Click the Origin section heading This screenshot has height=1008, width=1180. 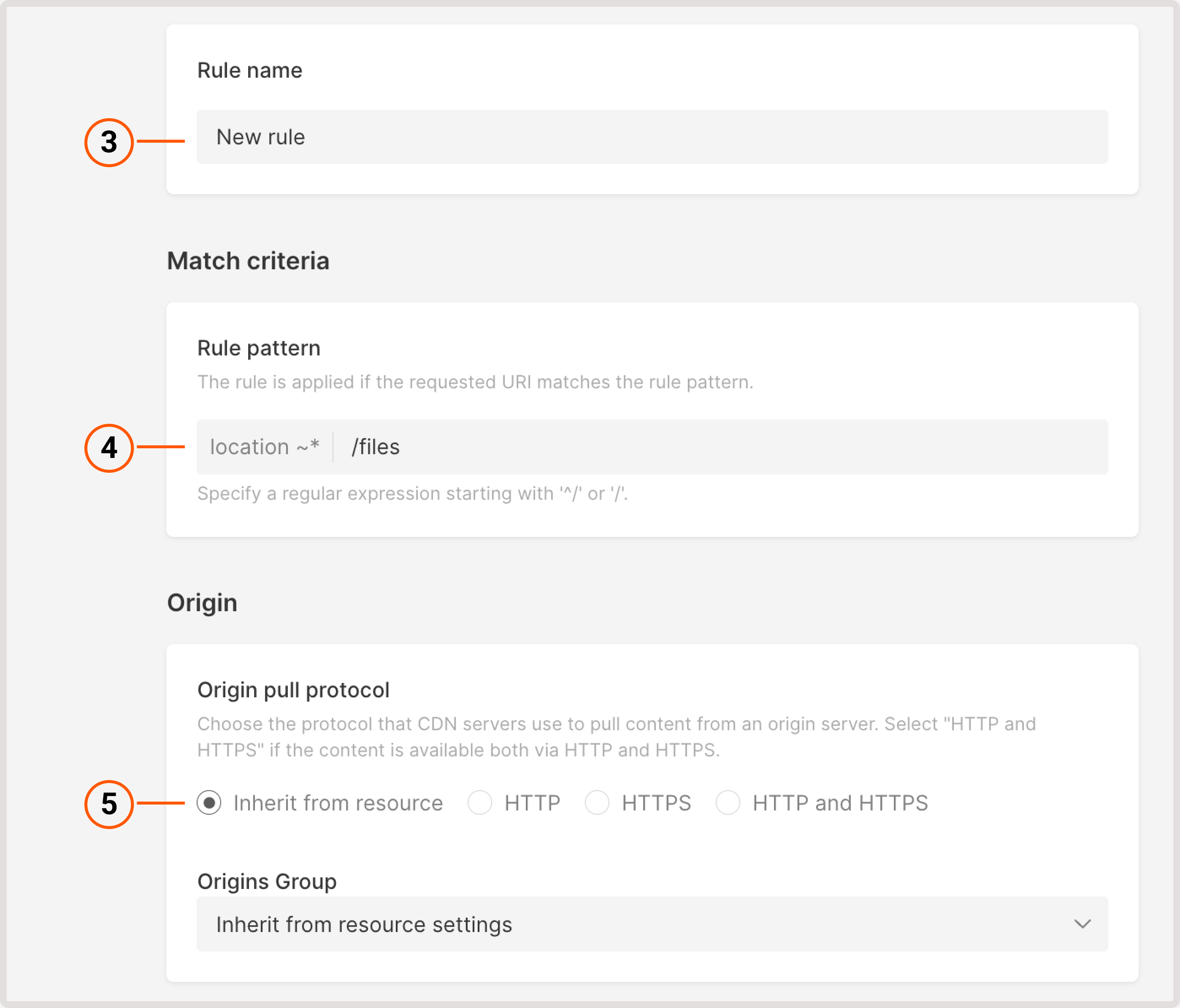(x=202, y=602)
